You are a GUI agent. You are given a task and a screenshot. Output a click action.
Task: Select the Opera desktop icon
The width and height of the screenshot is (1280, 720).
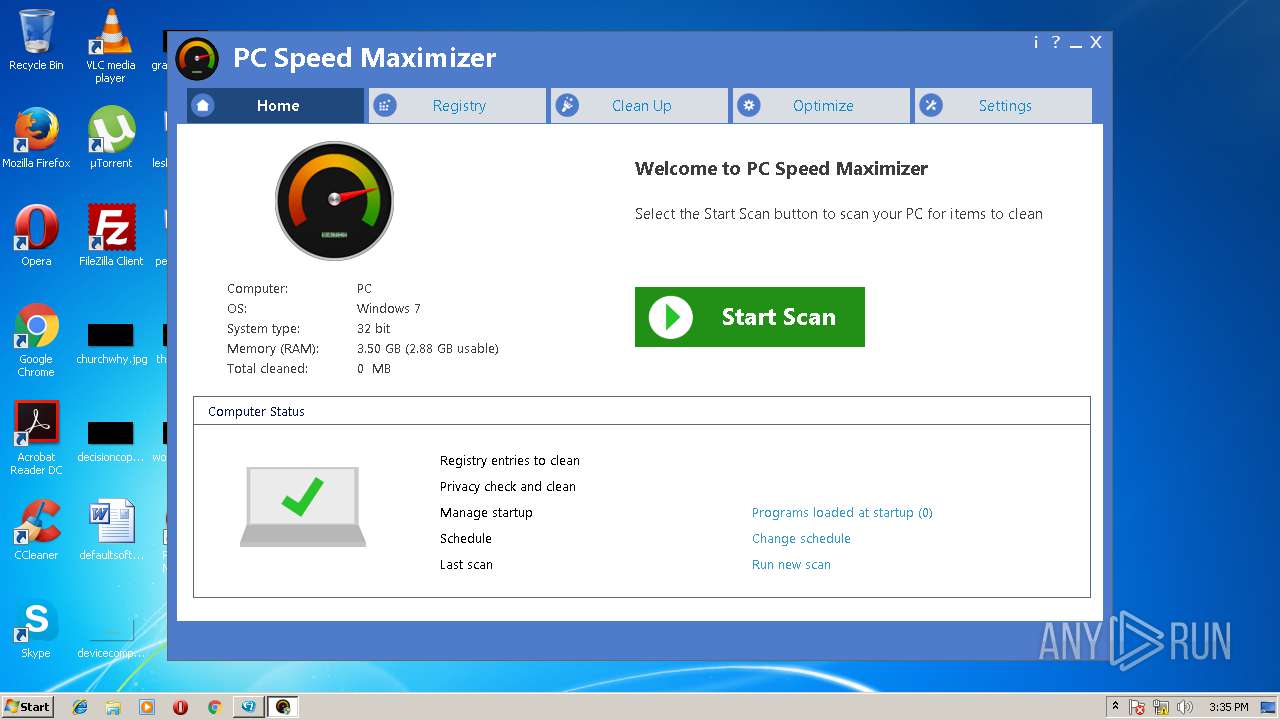(x=36, y=236)
